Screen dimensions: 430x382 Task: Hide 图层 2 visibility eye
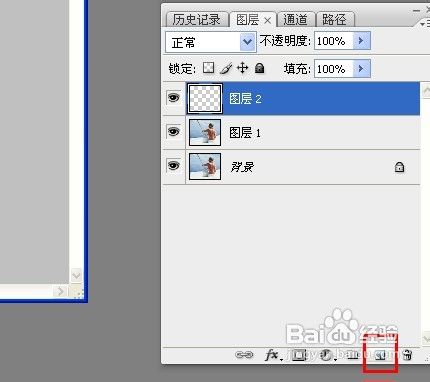[174, 98]
